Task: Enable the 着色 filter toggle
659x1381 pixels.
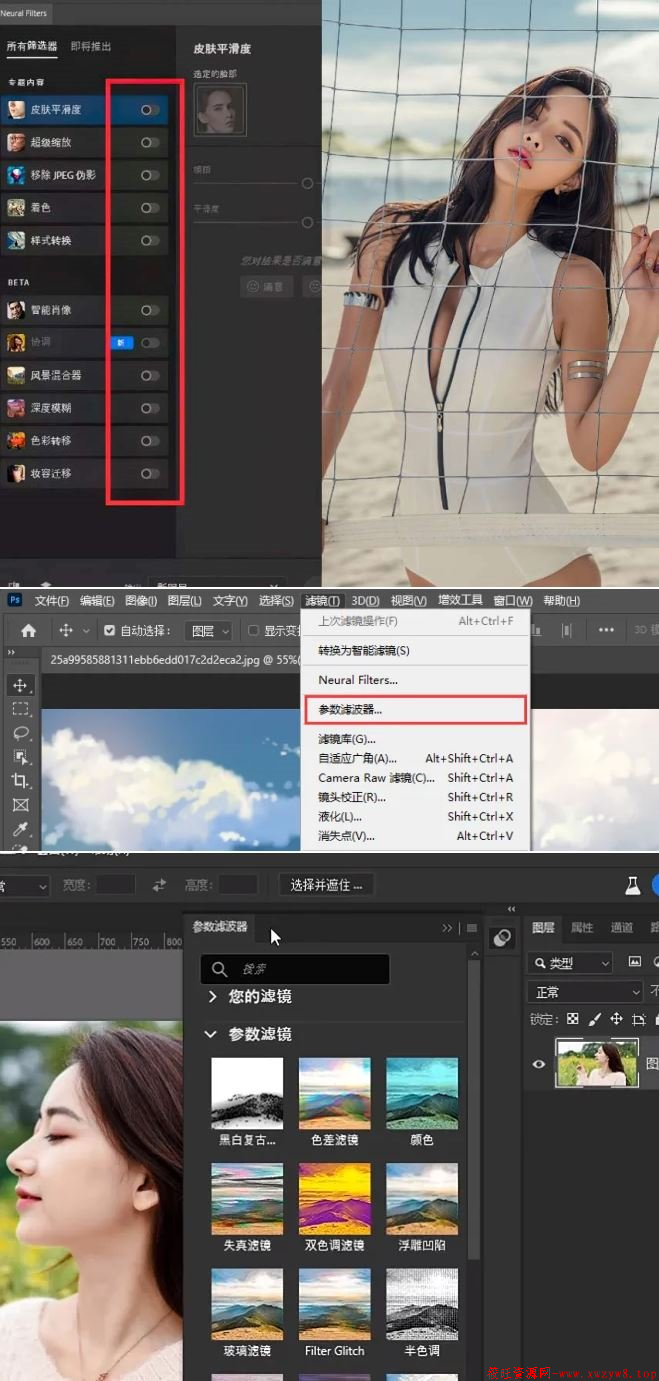Action: coord(149,208)
